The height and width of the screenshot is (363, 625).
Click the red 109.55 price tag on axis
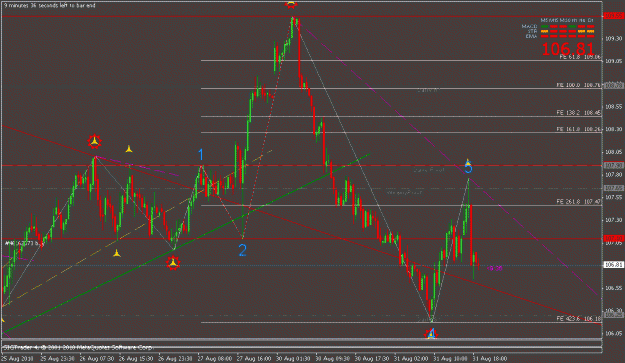pyautogui.click(x=614, y=16)
